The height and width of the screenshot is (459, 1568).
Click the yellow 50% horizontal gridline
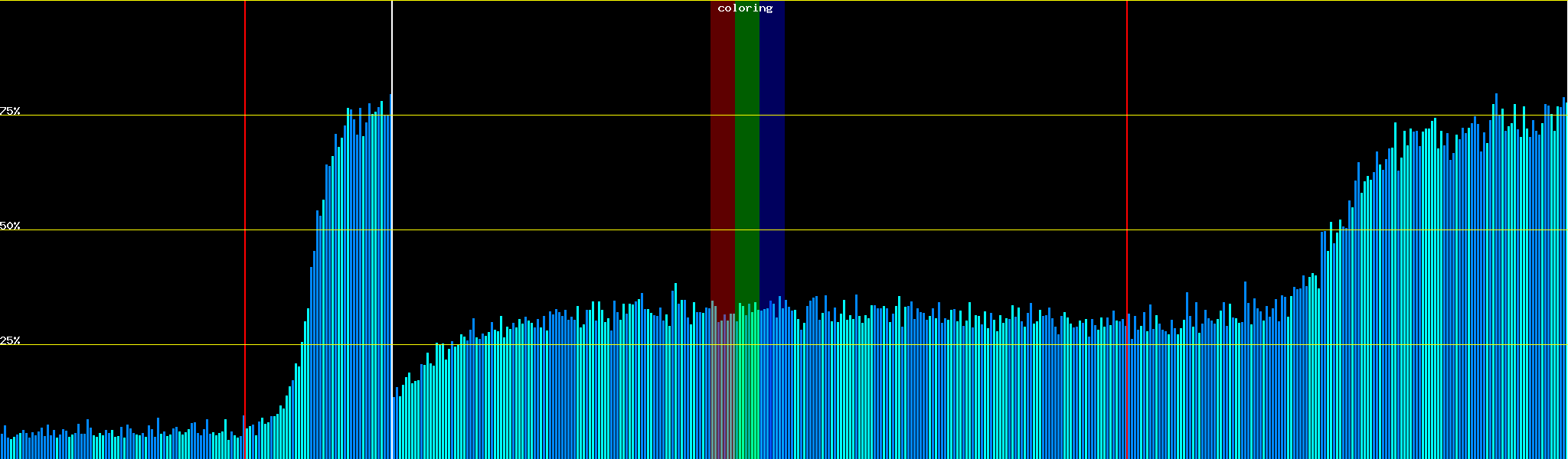point(919,230)
